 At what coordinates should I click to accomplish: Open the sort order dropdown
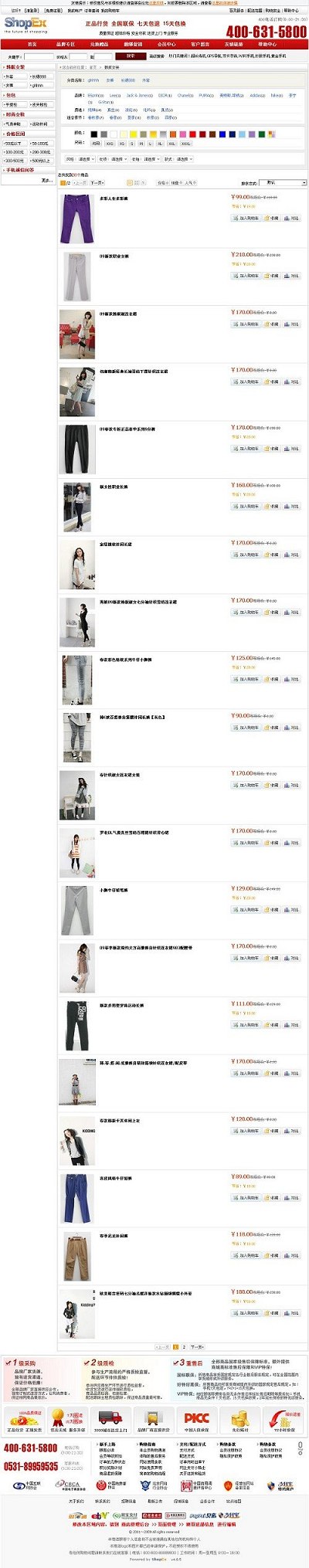coord(282,183)
